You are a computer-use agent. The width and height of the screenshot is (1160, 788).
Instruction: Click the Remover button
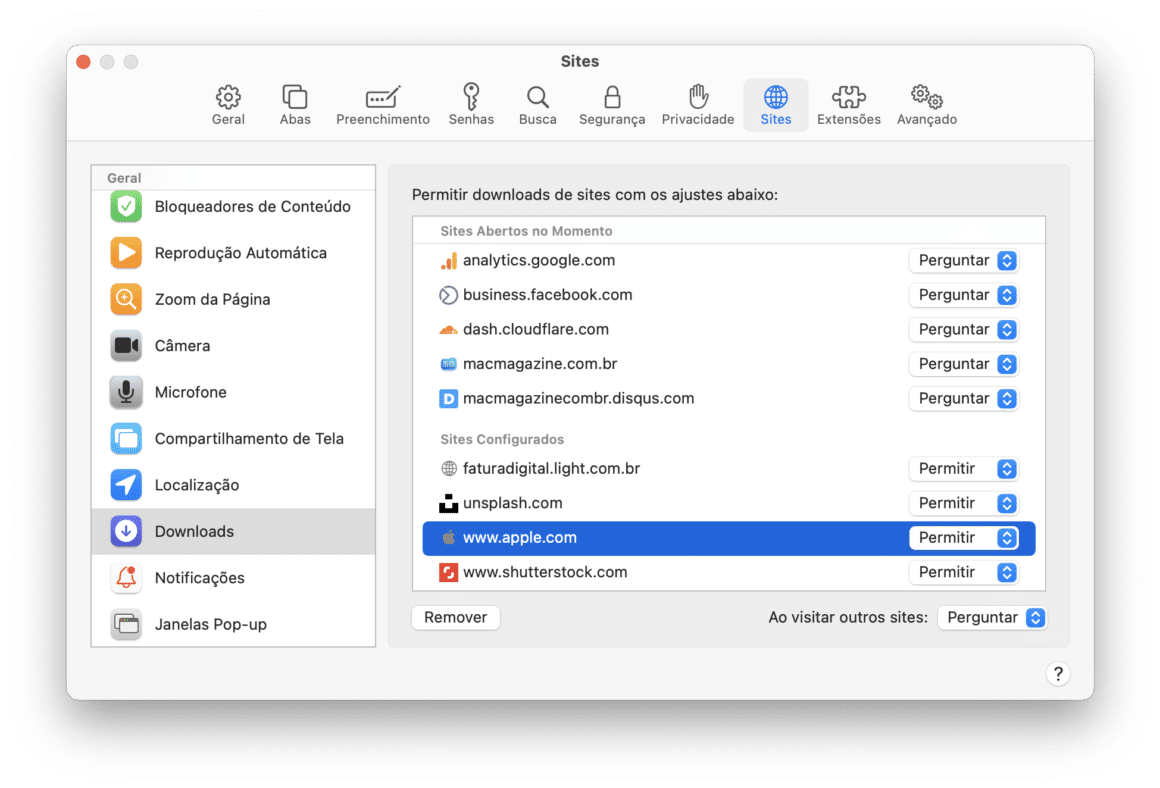[x=455, y=617]
